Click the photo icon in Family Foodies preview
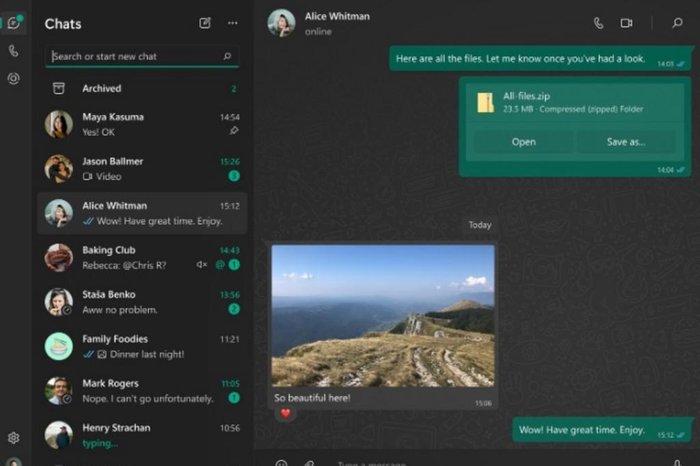 102,354
